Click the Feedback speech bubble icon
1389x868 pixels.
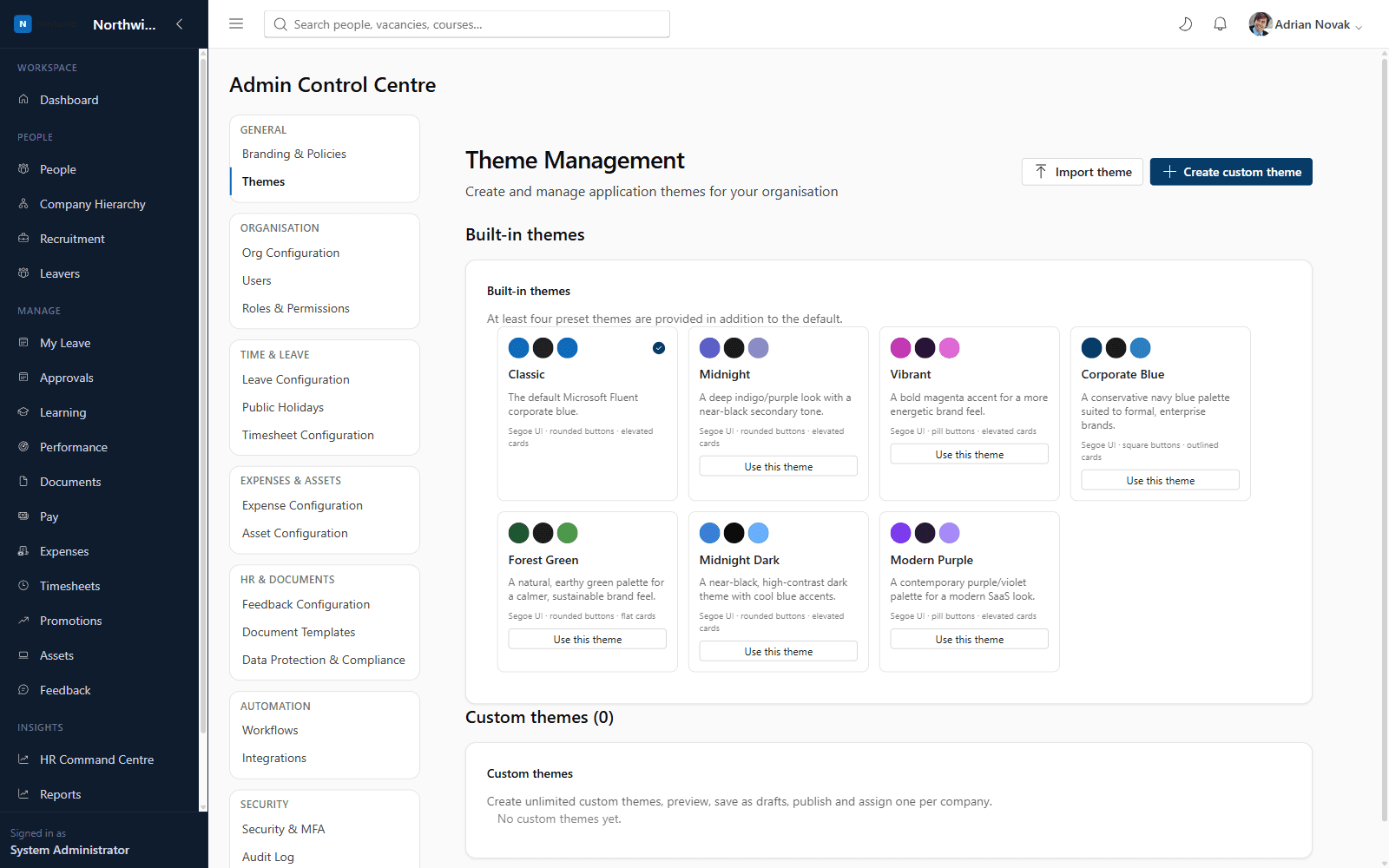point(23,690)
